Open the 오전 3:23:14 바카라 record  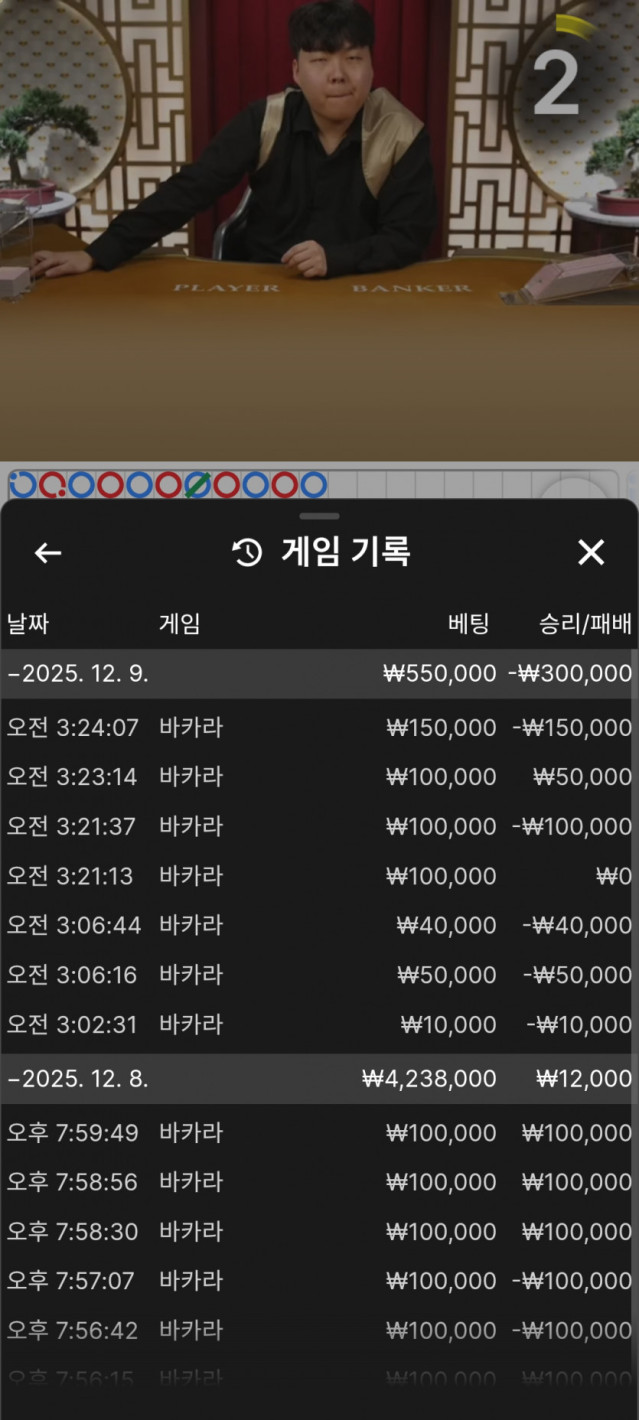[319, 777]
